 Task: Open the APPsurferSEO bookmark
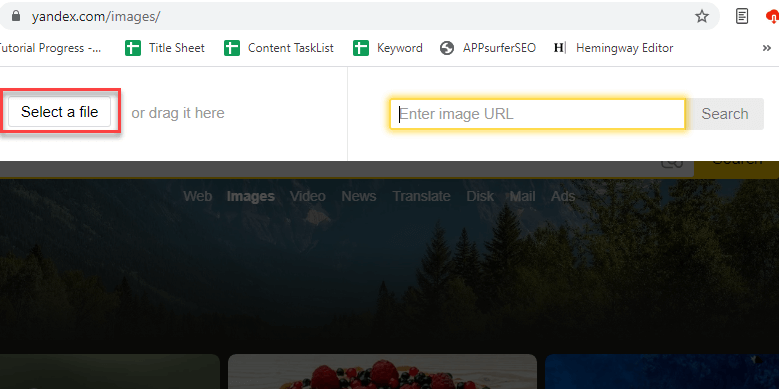(x=488, y=48)
